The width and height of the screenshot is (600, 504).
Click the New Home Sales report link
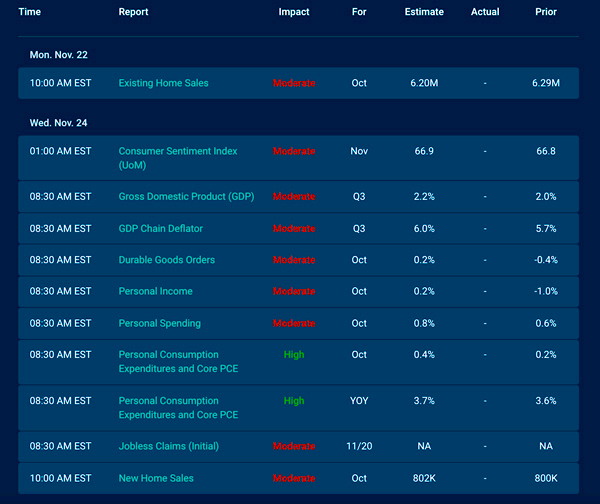tap(157, 478)
